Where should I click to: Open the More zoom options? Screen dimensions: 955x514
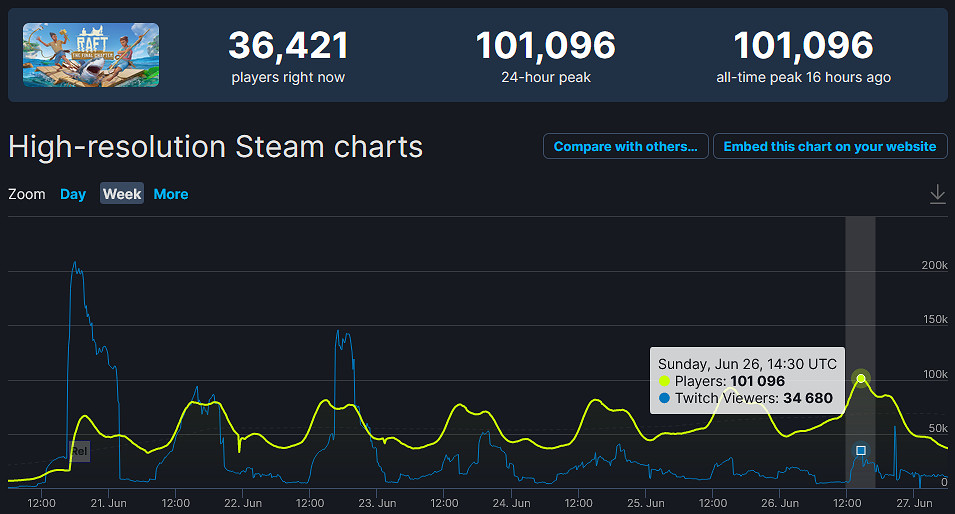171,194
